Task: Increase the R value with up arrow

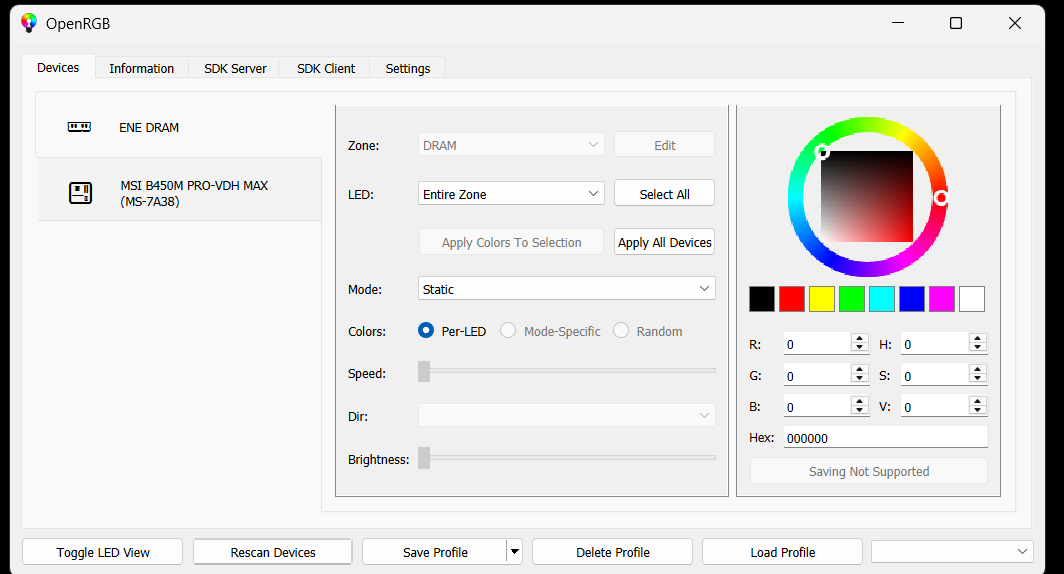Action: tap(860, 339)
